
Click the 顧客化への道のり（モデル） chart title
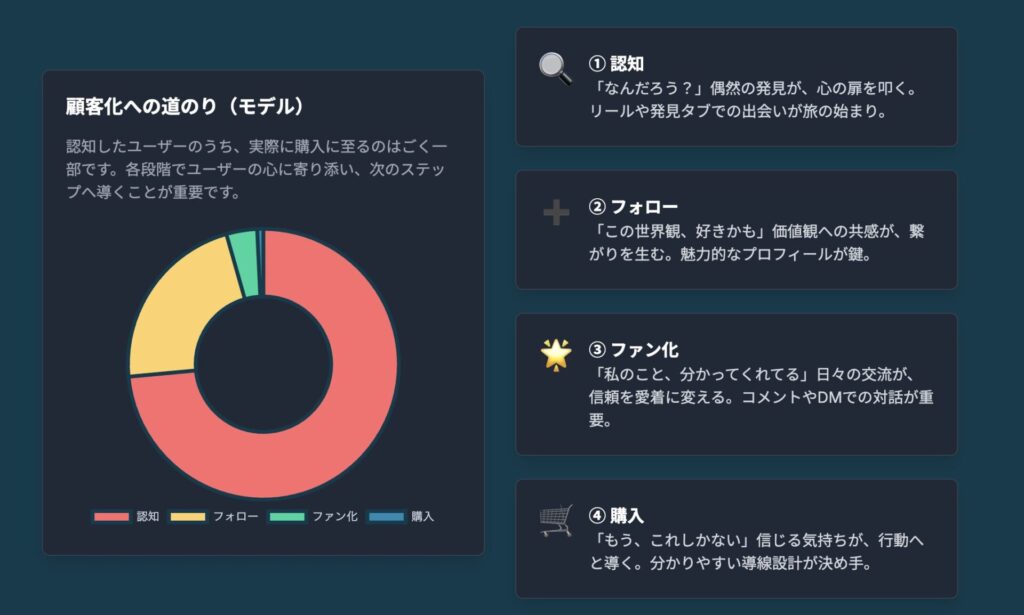tap(185, 106)
